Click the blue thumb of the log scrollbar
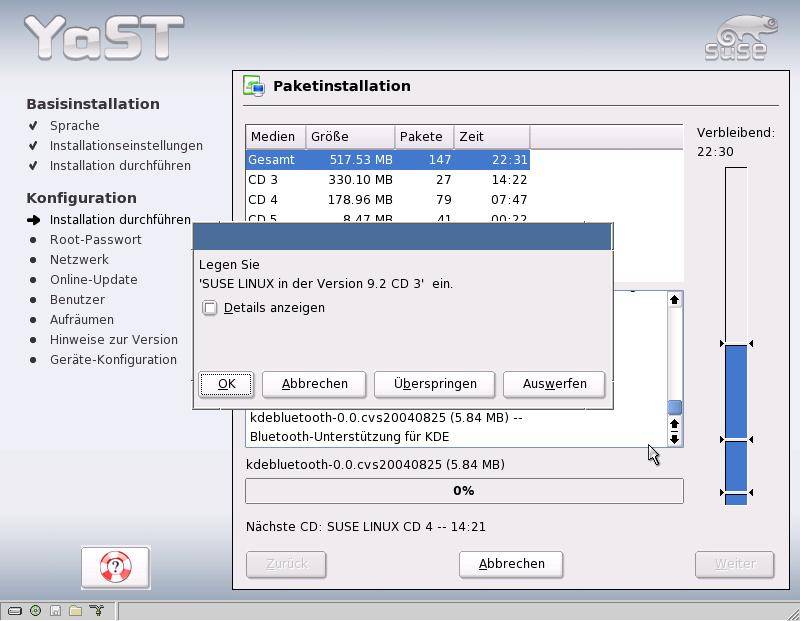The image size is (800, 621). 674,407
